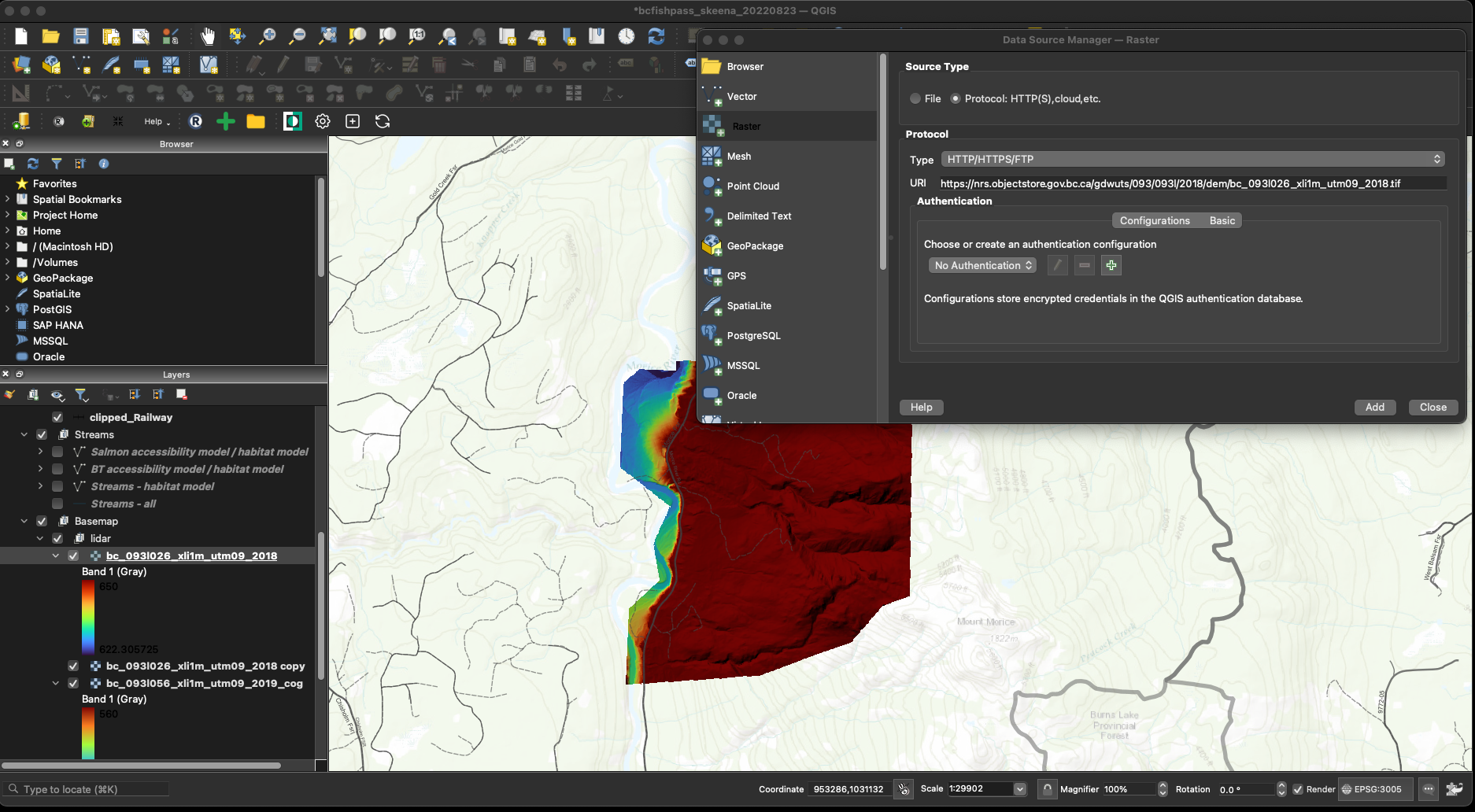The height and width of the screenshot is (812, 1475).
Task: Click the Data Source Manager sidebar scrollbar
Action: (x=883, y=164)
